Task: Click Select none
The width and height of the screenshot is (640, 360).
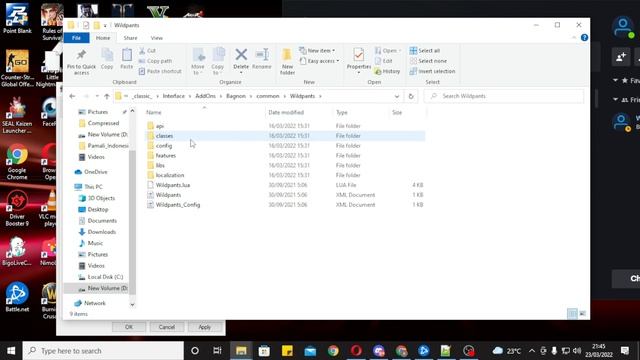Action: (x=428, y=61)
